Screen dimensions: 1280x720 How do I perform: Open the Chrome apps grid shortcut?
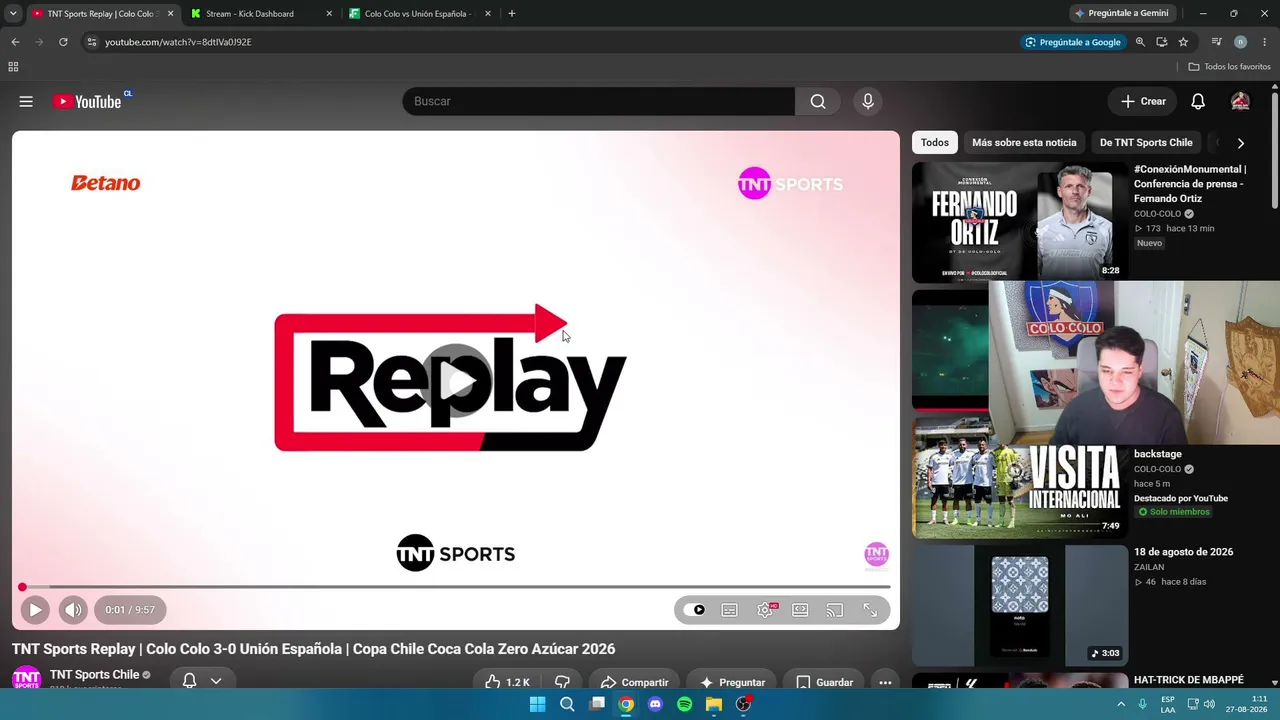(13, 67)
